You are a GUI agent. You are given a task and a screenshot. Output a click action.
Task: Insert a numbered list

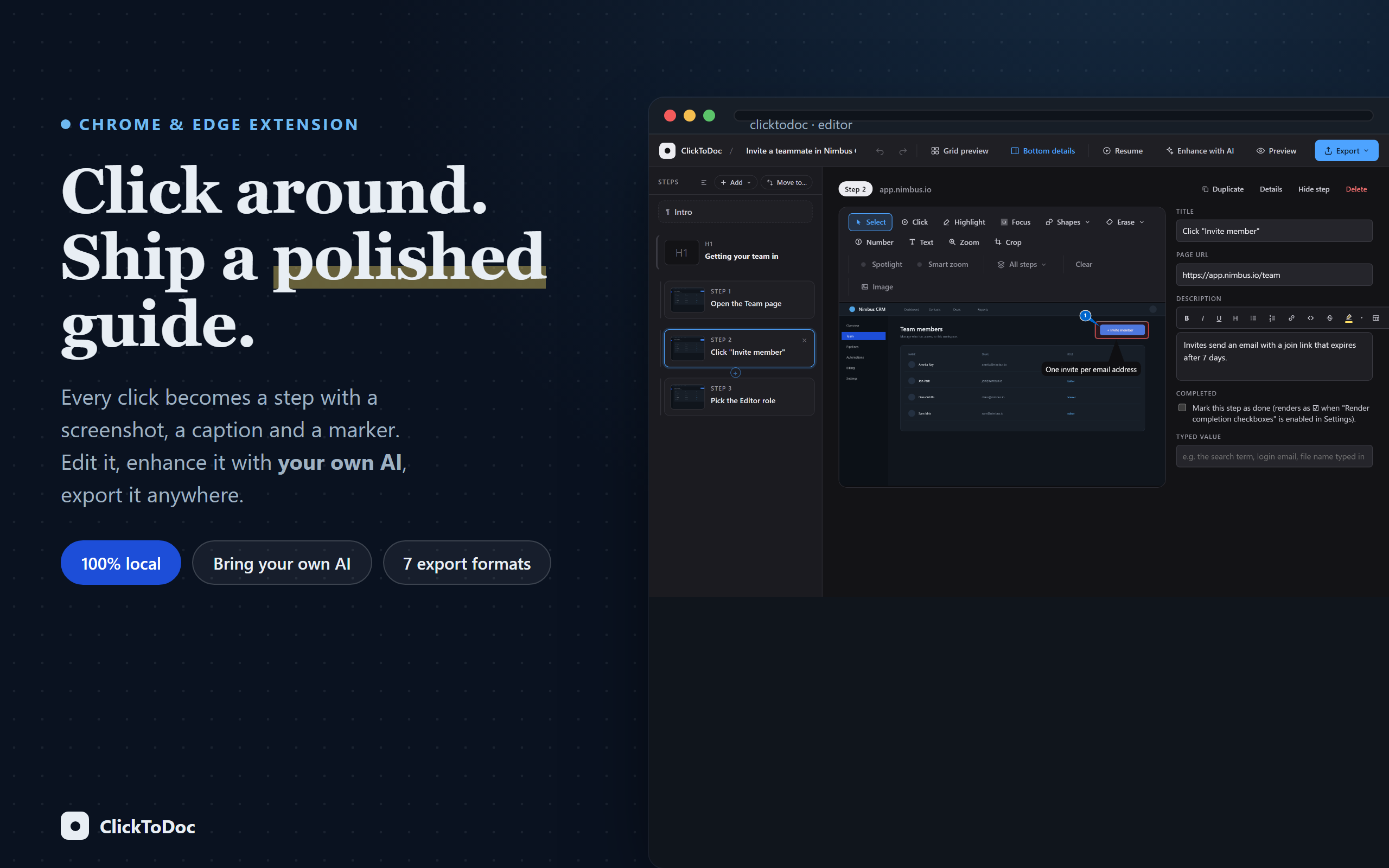tap(1272, 318)
